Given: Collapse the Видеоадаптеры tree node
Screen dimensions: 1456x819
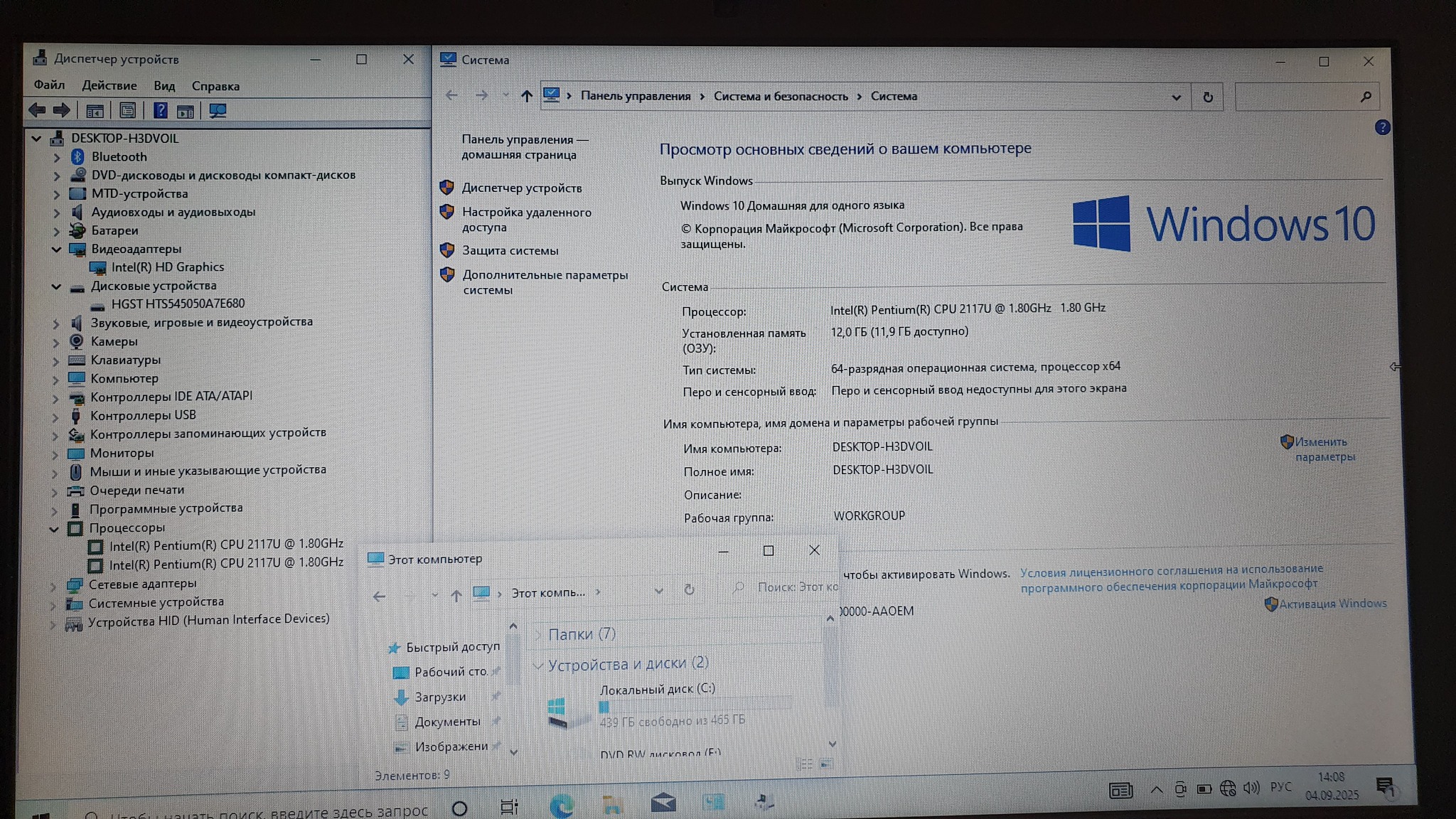Looking at the screenshot, I should click(56, 249).
